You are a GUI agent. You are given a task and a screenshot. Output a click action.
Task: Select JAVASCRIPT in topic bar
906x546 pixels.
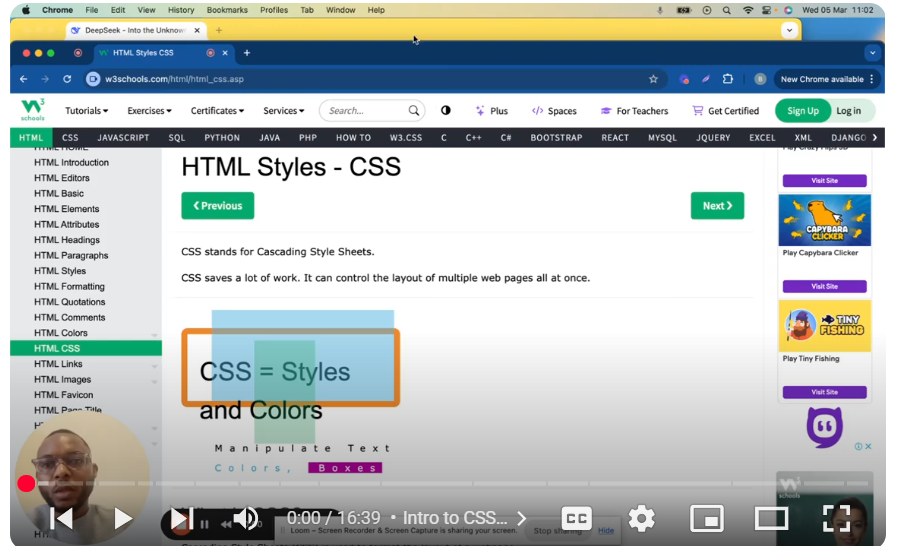pyautogui.click(x=123, y=138)
